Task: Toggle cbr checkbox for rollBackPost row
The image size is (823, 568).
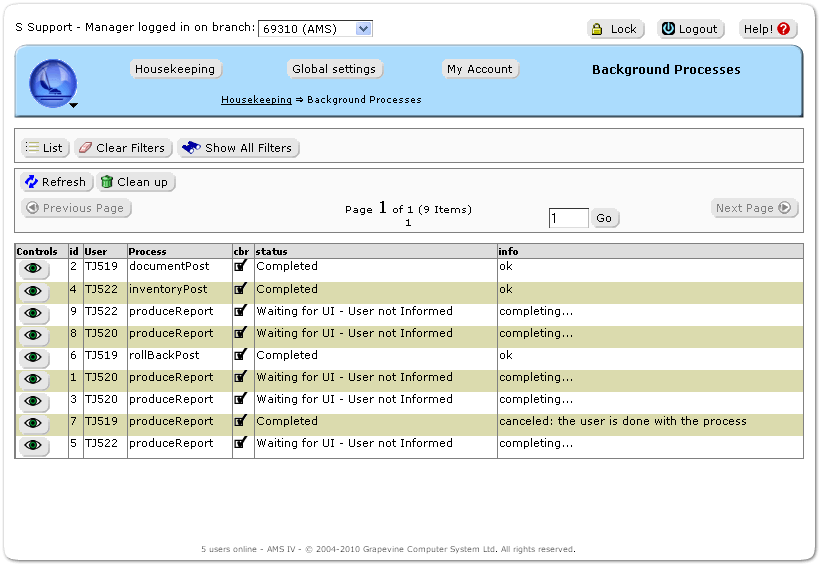Action: coord(240,355)
